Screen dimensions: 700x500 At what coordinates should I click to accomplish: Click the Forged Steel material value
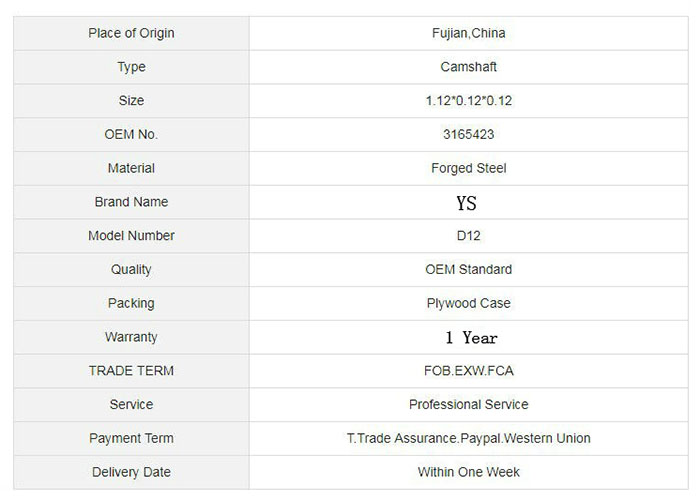[468, 168]
